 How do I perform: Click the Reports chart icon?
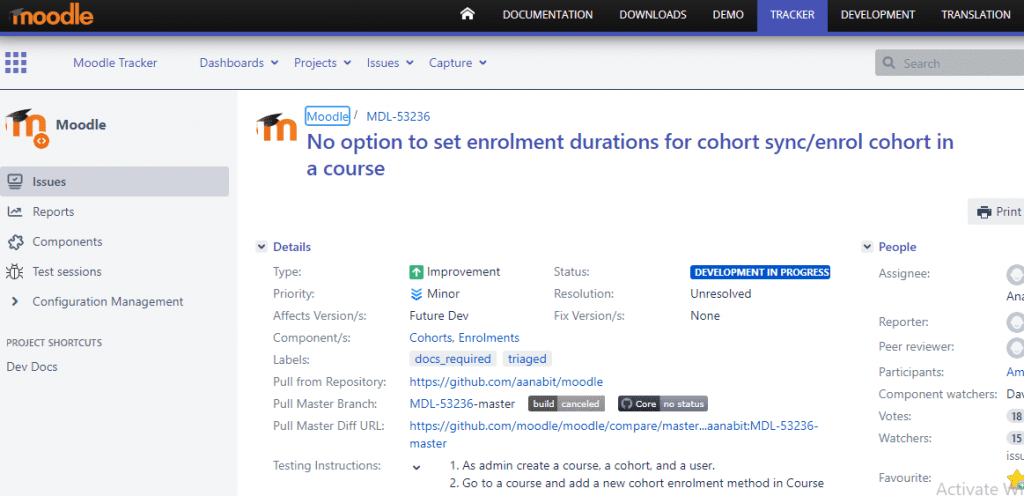pyautogui.click(x=14, y=211)
